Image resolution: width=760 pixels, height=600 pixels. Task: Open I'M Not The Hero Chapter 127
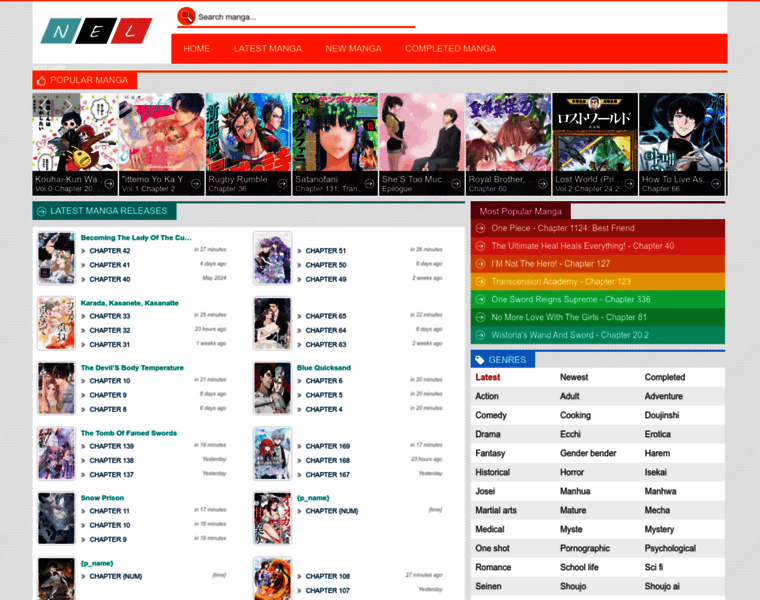pyautogui.click(x=551, y=264)
